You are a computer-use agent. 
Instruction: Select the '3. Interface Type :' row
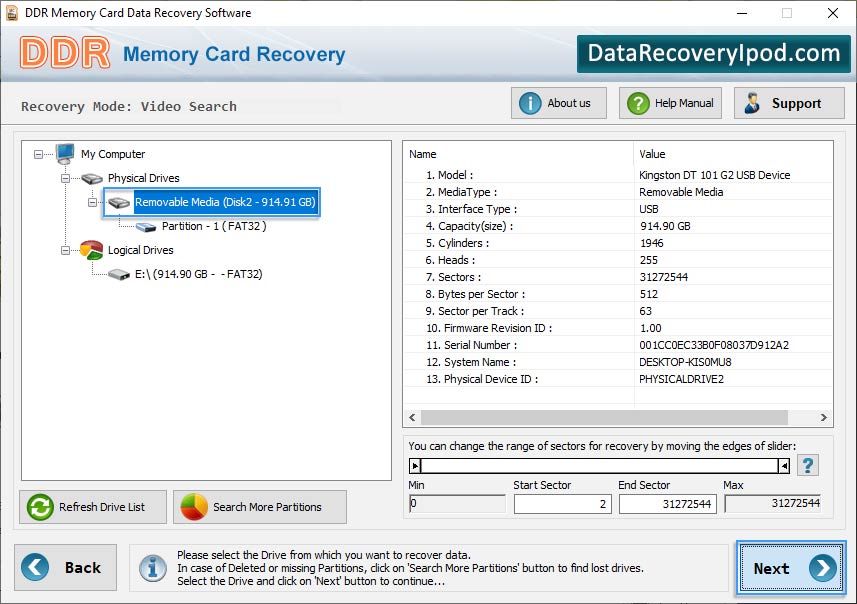click(x=618, y=209)
